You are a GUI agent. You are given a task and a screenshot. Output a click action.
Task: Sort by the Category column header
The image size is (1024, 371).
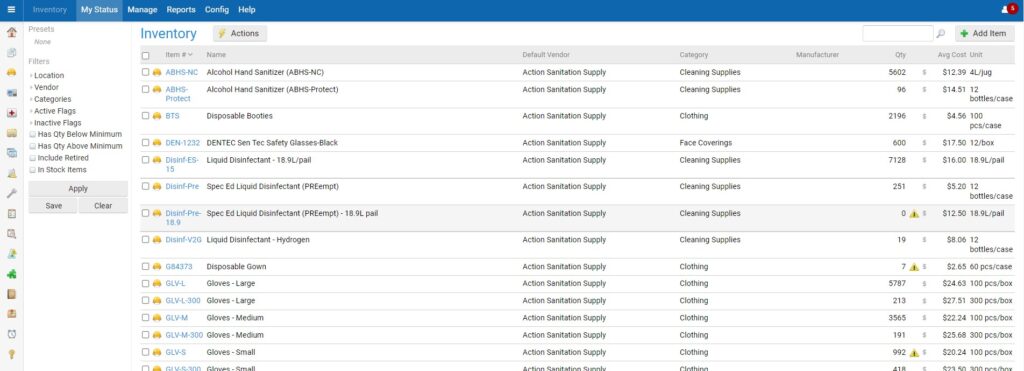pos(694,55)
